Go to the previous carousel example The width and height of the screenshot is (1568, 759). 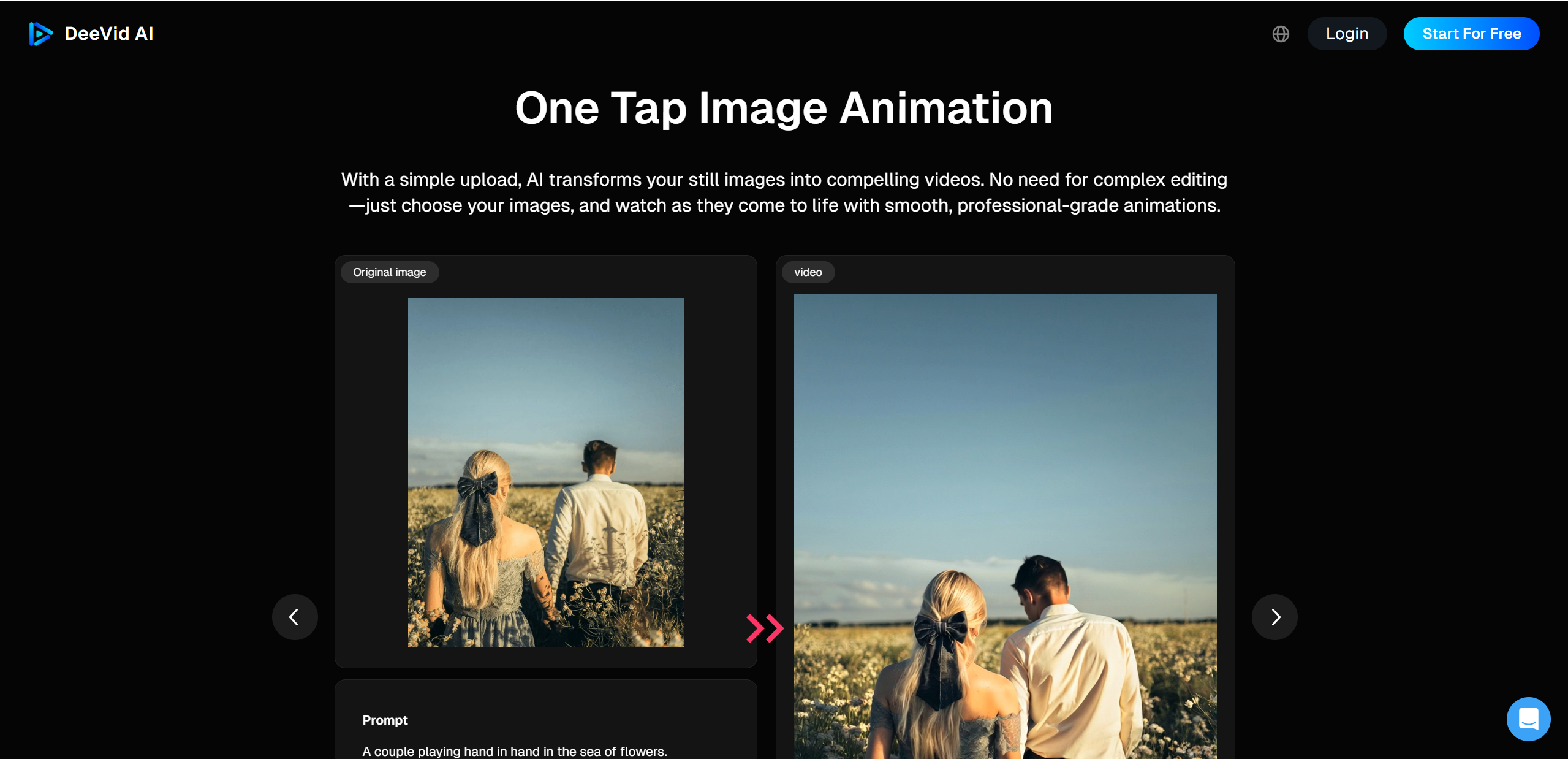point(295,617)
